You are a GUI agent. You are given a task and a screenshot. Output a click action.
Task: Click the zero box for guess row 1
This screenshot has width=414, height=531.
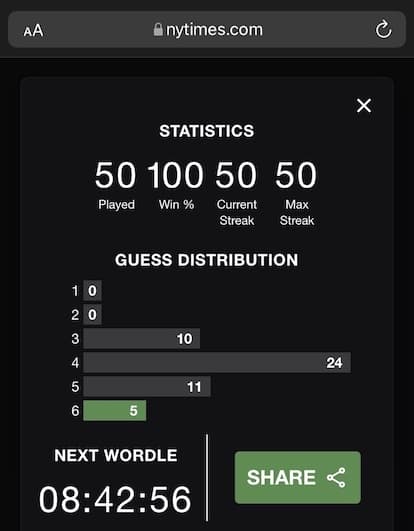92,291
